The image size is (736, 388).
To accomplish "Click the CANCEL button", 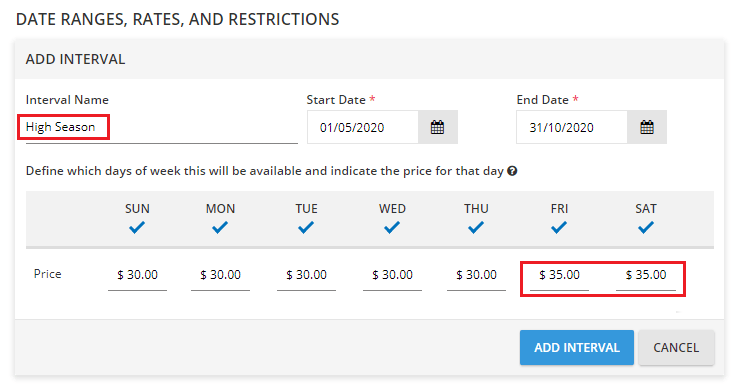I will pyautogui.click(x=676, y=348).
